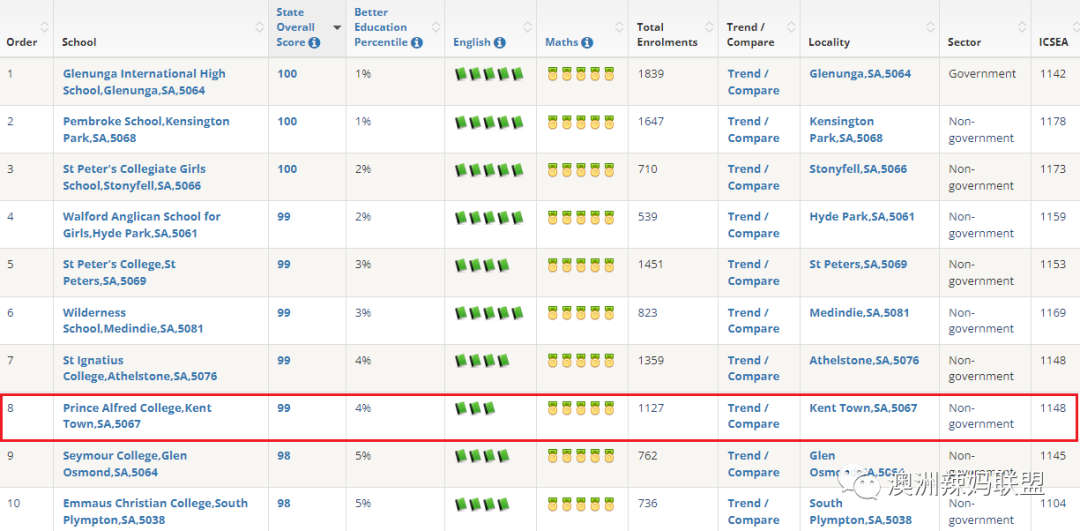Open Wilderness School link
Image resolution: width=1080 pixels, height=531 pixels.
point(133,320)
